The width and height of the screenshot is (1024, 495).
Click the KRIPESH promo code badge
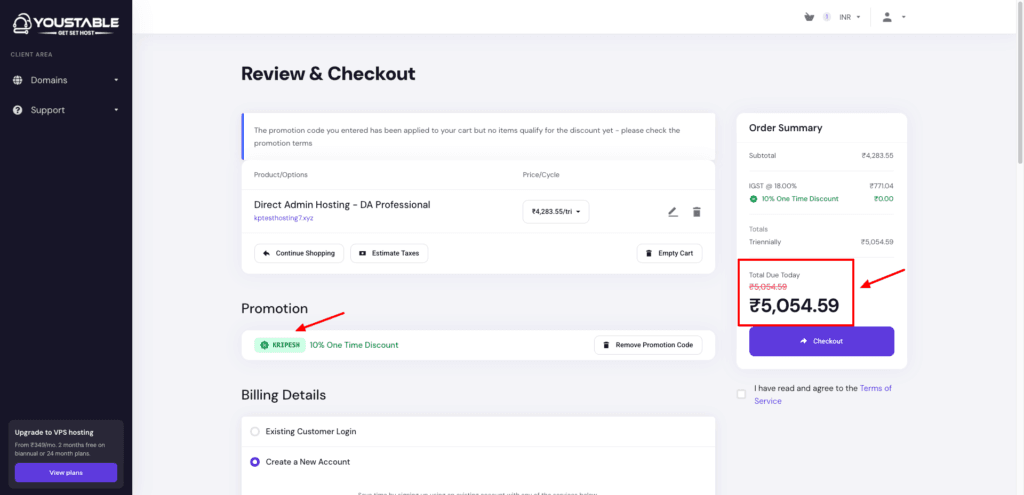(x=280, y=345)
